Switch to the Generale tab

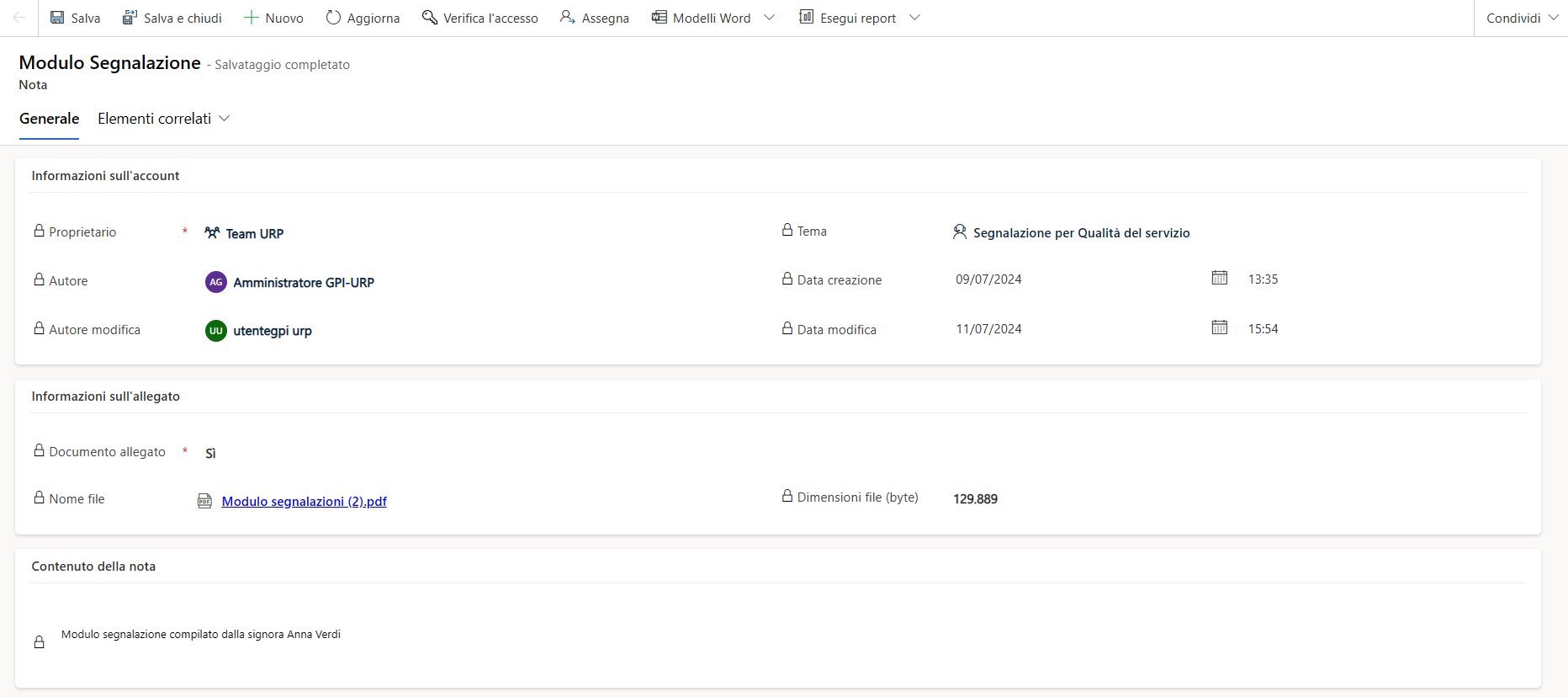(49, 119)
